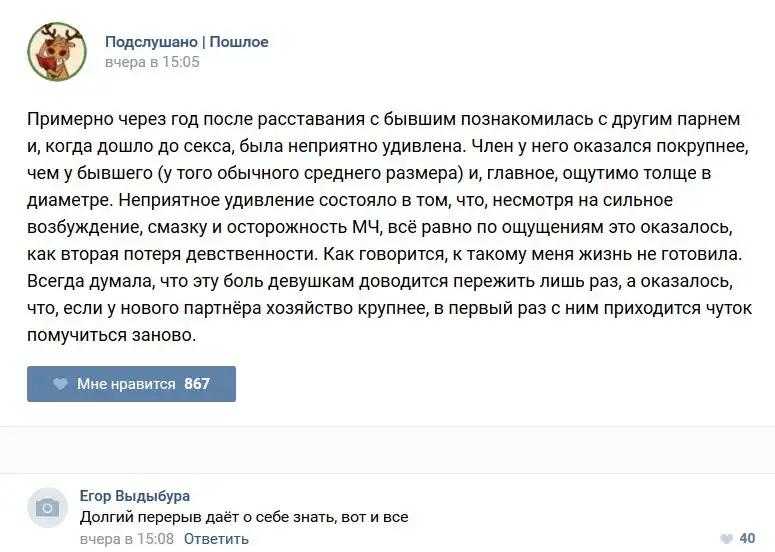Click the heart icon inside Мне нравится button
The height and width of the screenshot is (552, 775).
pos(60,384)
